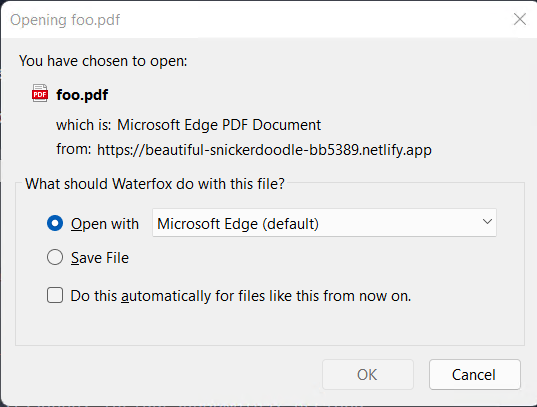Screen dimensions: 537x407
Task: Choose the Save File radio option
Action: pos(55,257)
